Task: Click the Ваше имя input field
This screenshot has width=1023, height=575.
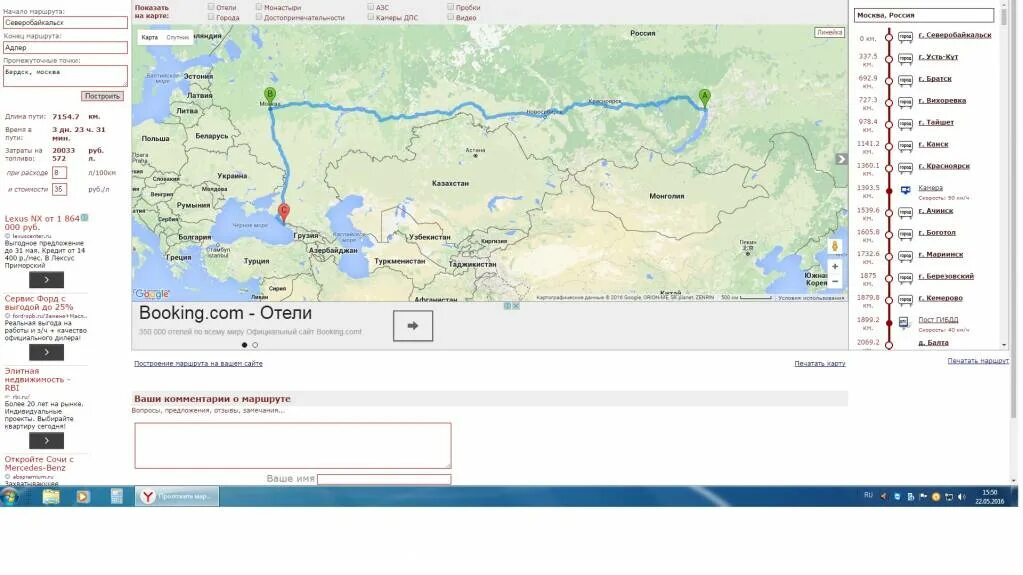Action: tap(384, 479)
